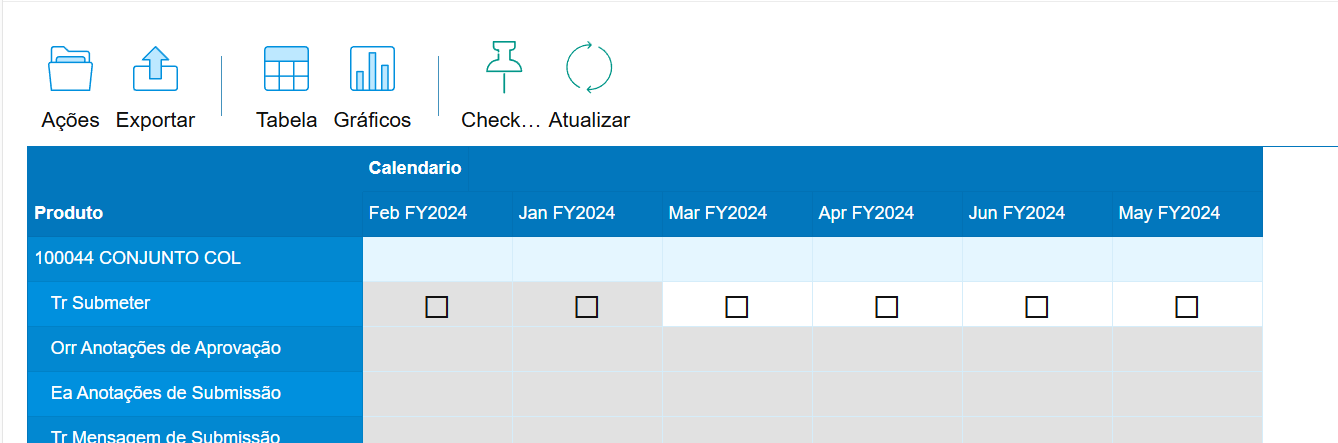Tick Tr Submeter checkbox for Feb FY2024
The width and height of the screenshot is (1338, 443).
[x=437, y=307]
